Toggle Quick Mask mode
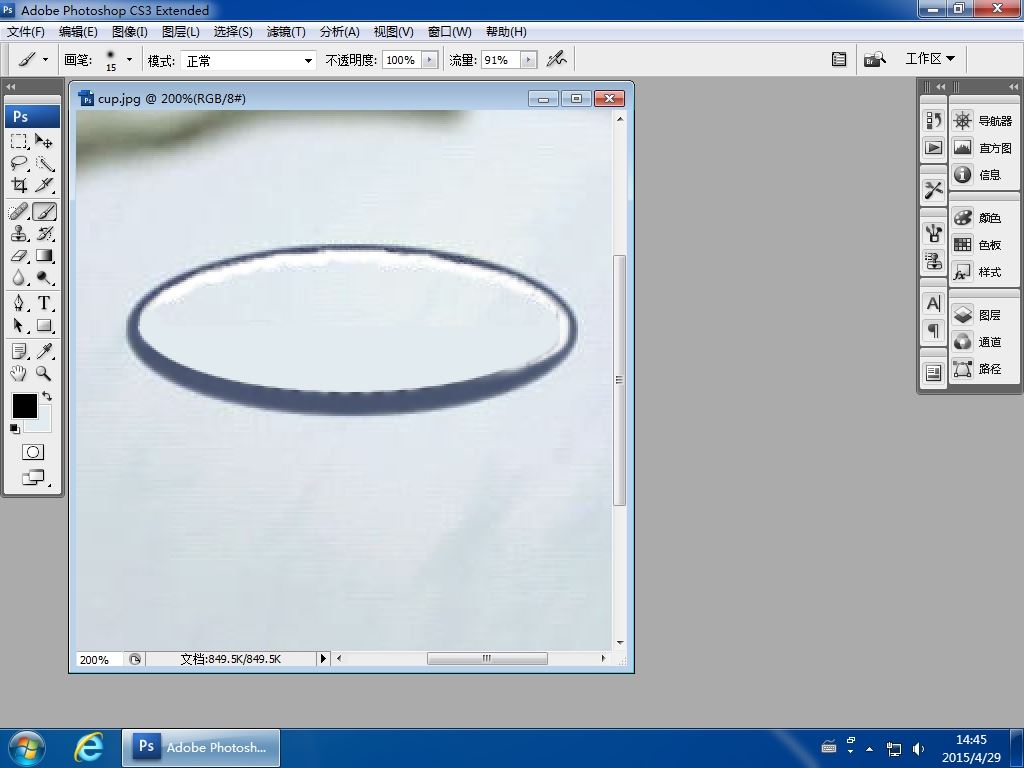 coord(33,452)
